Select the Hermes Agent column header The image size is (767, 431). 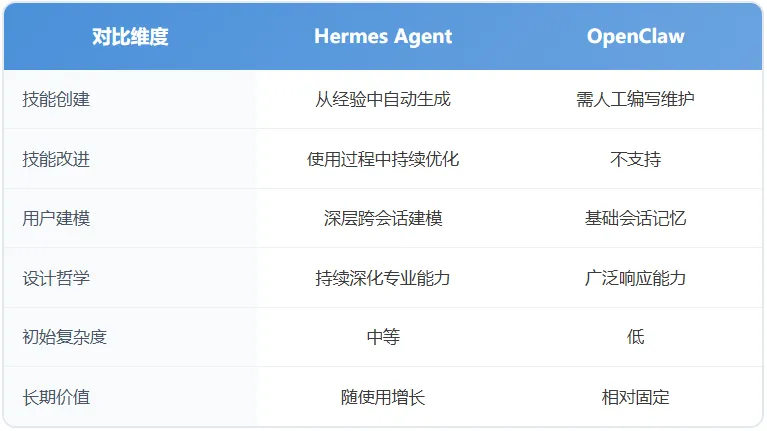383,37
